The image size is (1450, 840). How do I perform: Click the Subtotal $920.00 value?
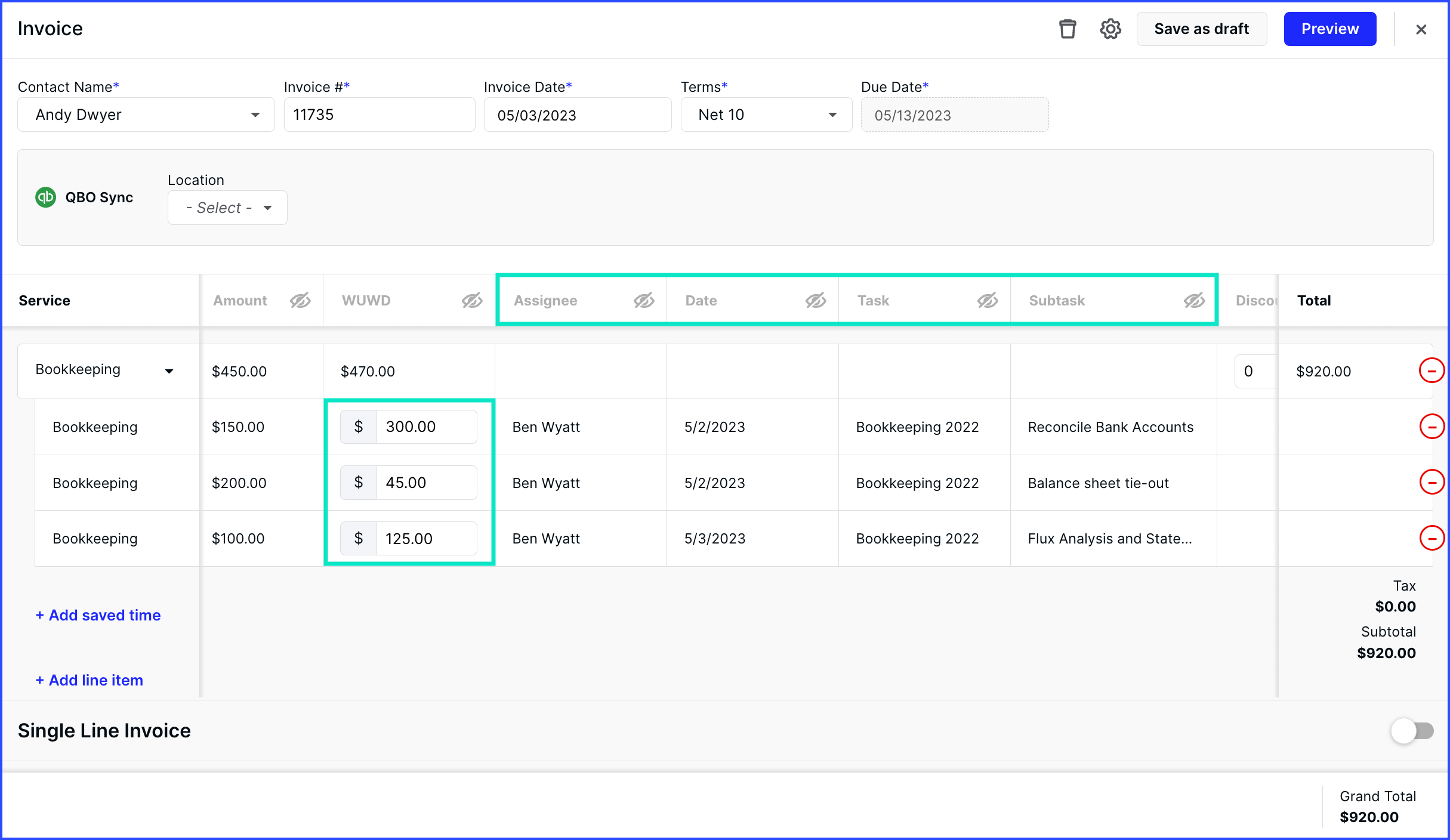point(1386,653)
